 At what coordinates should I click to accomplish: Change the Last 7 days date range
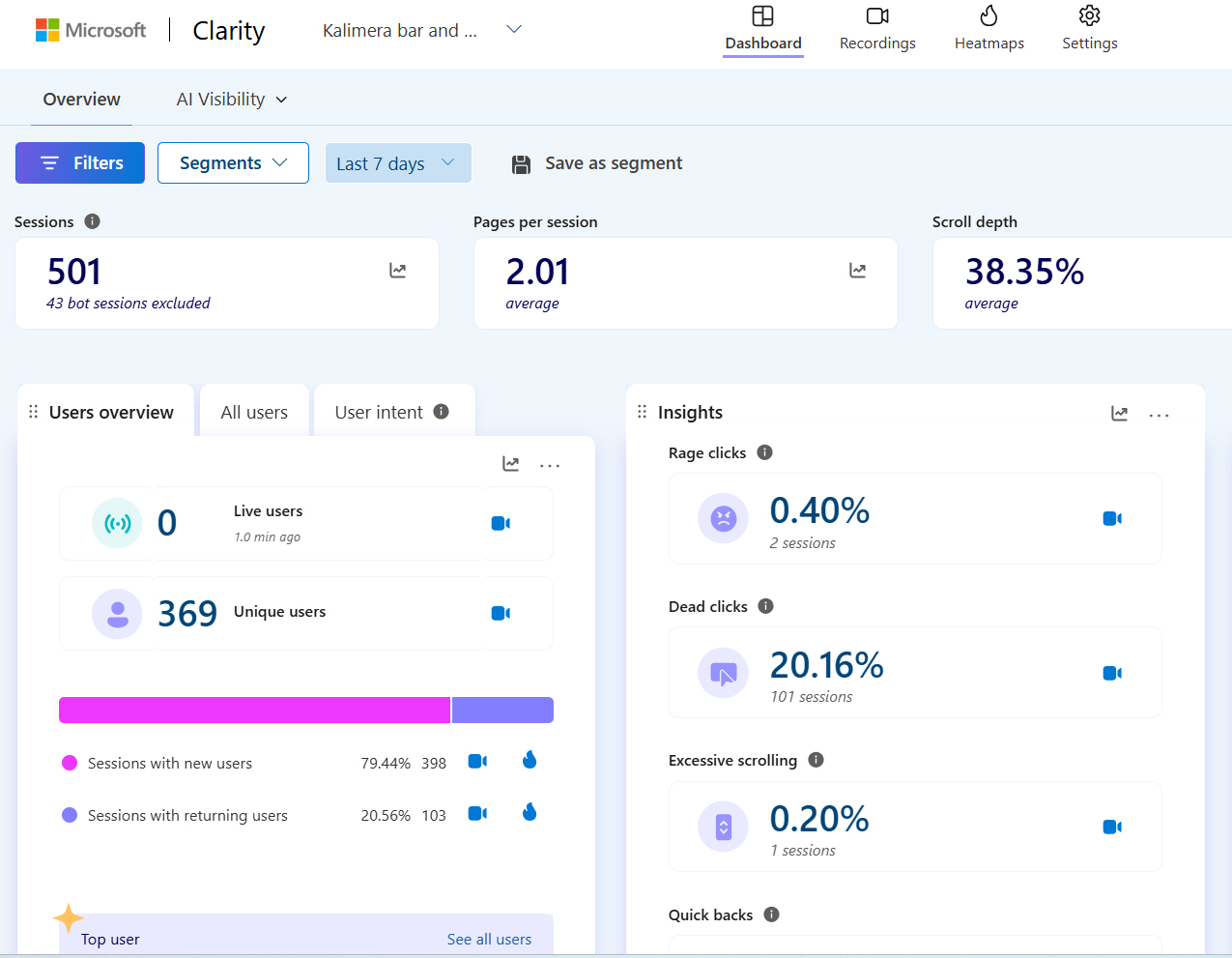point(398,163)
